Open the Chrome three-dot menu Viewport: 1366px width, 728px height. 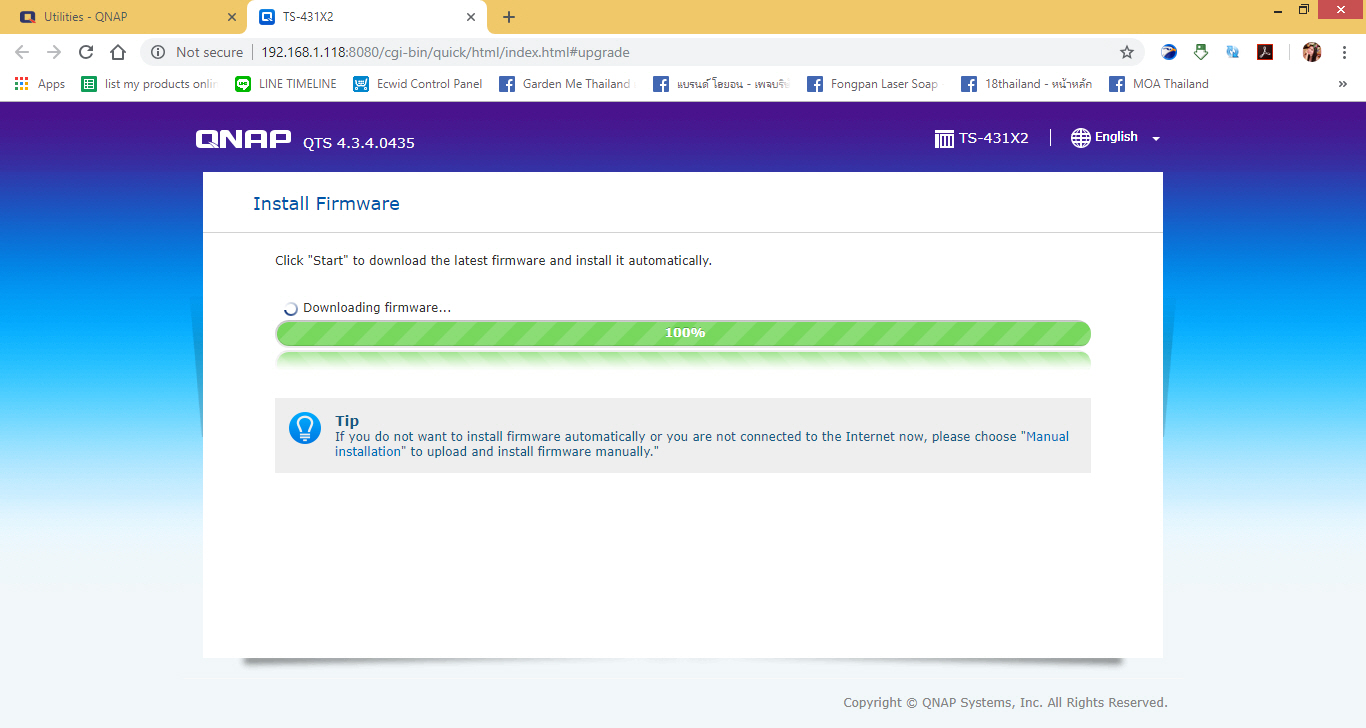[1344, 51]
